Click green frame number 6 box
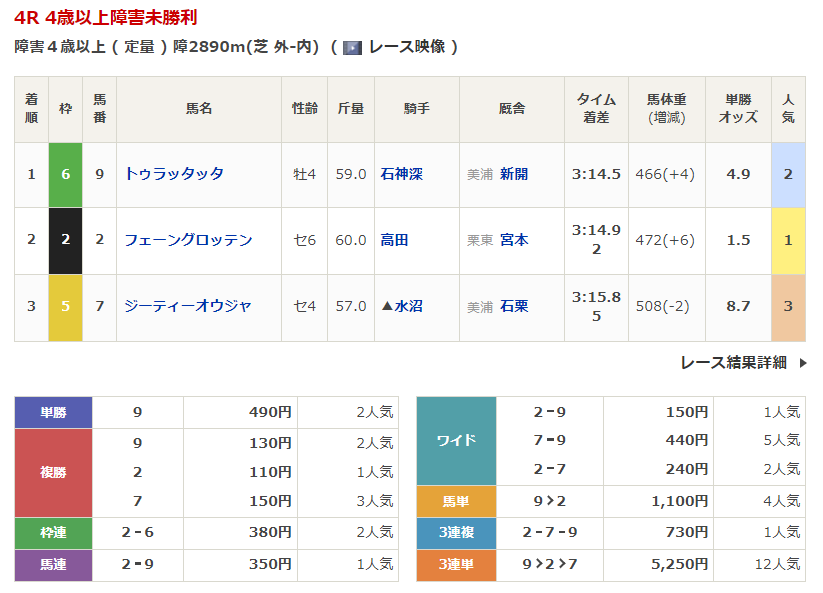This screenshot has height=593, width=823. (66, 174)
